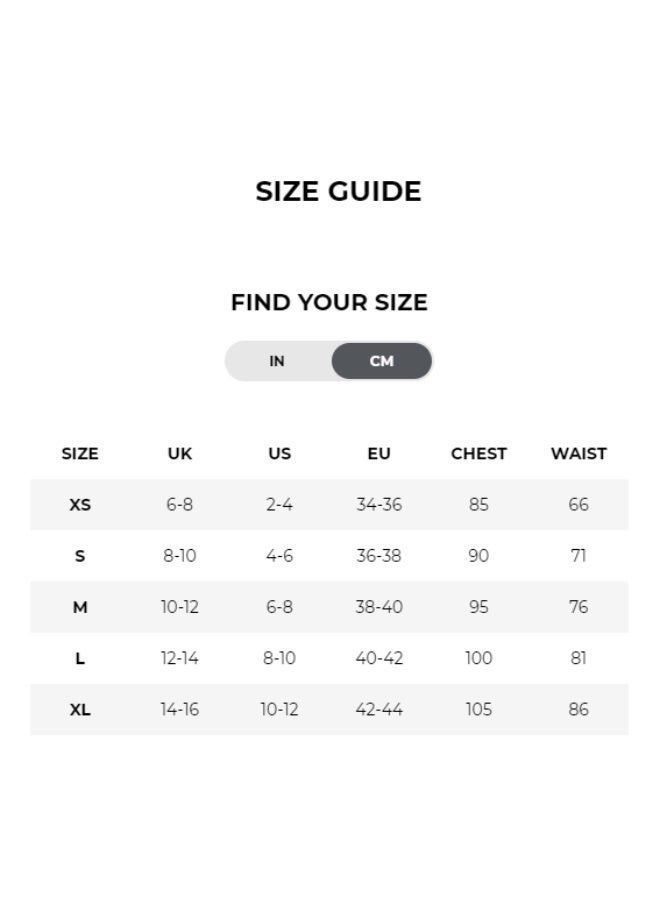660x900 pixels.
Task: Click the SIZE GUIDE heading
Action: (338, 191)
